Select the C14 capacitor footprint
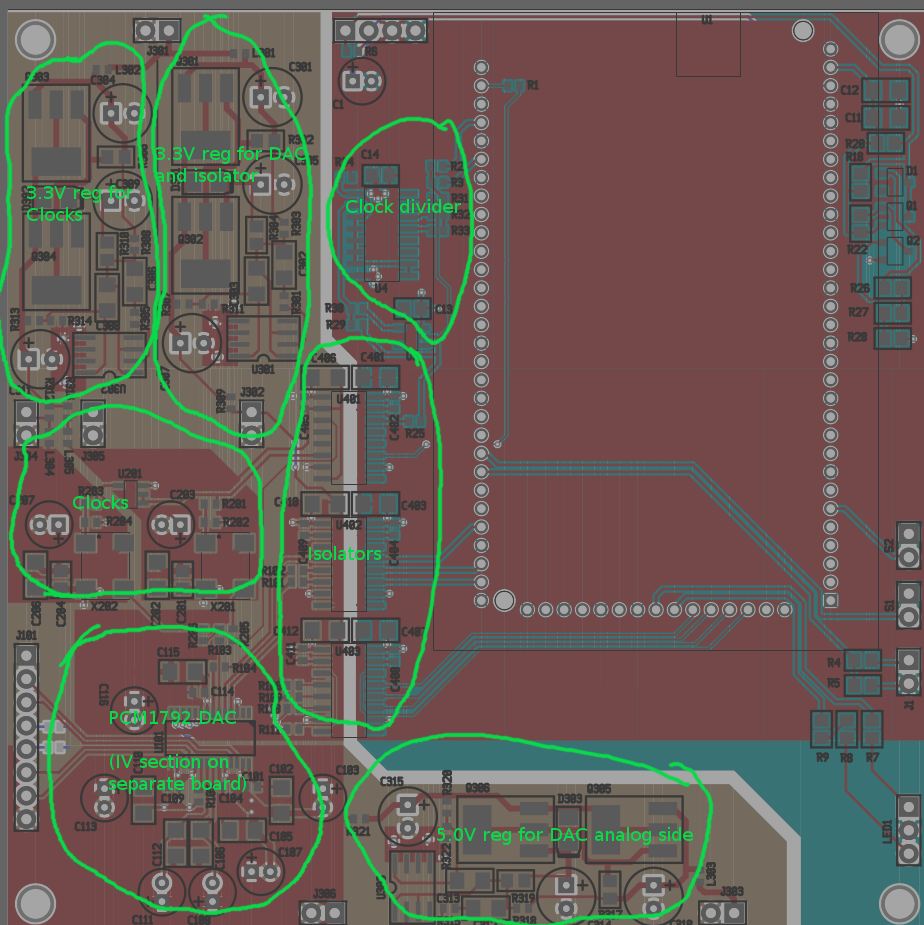924x925 pixels. (x=381, y=176)
